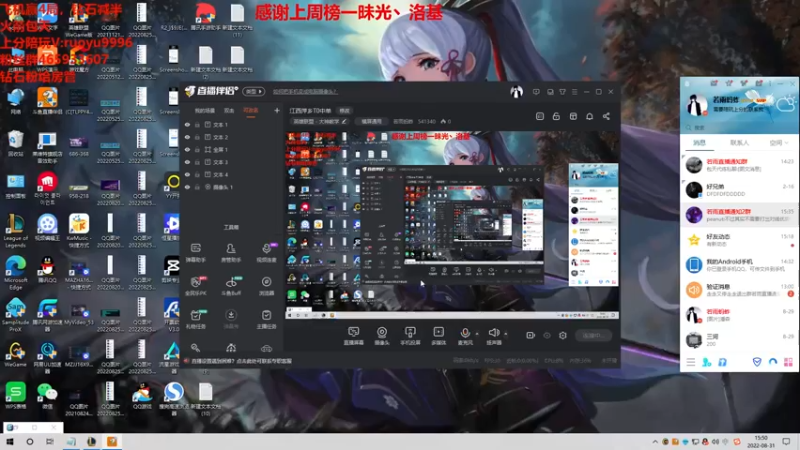Toggle visibility of layer 文本 3

coord(187,162)
